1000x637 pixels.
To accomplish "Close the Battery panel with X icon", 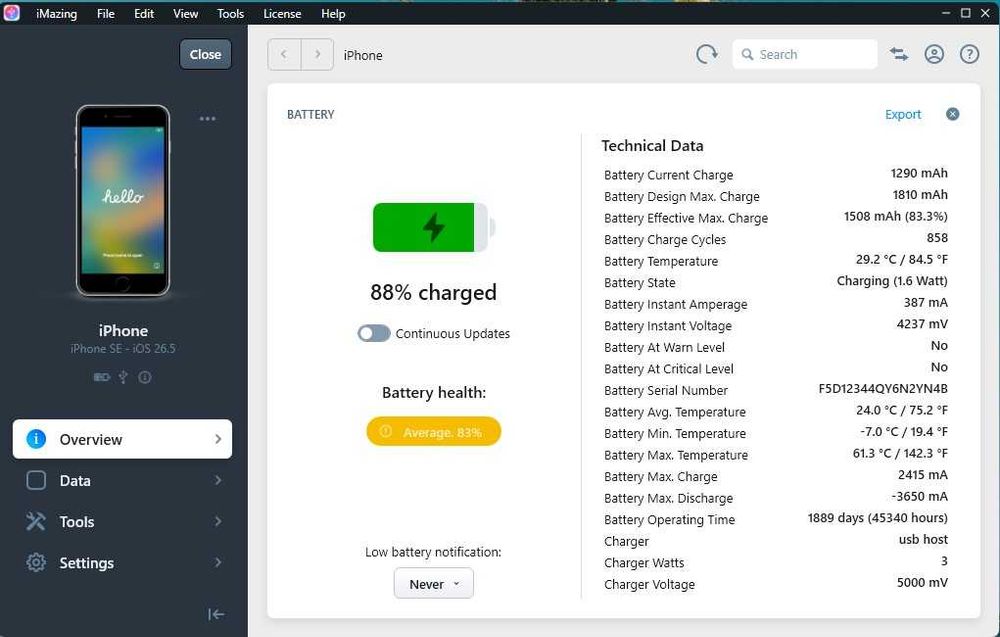I will point(952,114).
